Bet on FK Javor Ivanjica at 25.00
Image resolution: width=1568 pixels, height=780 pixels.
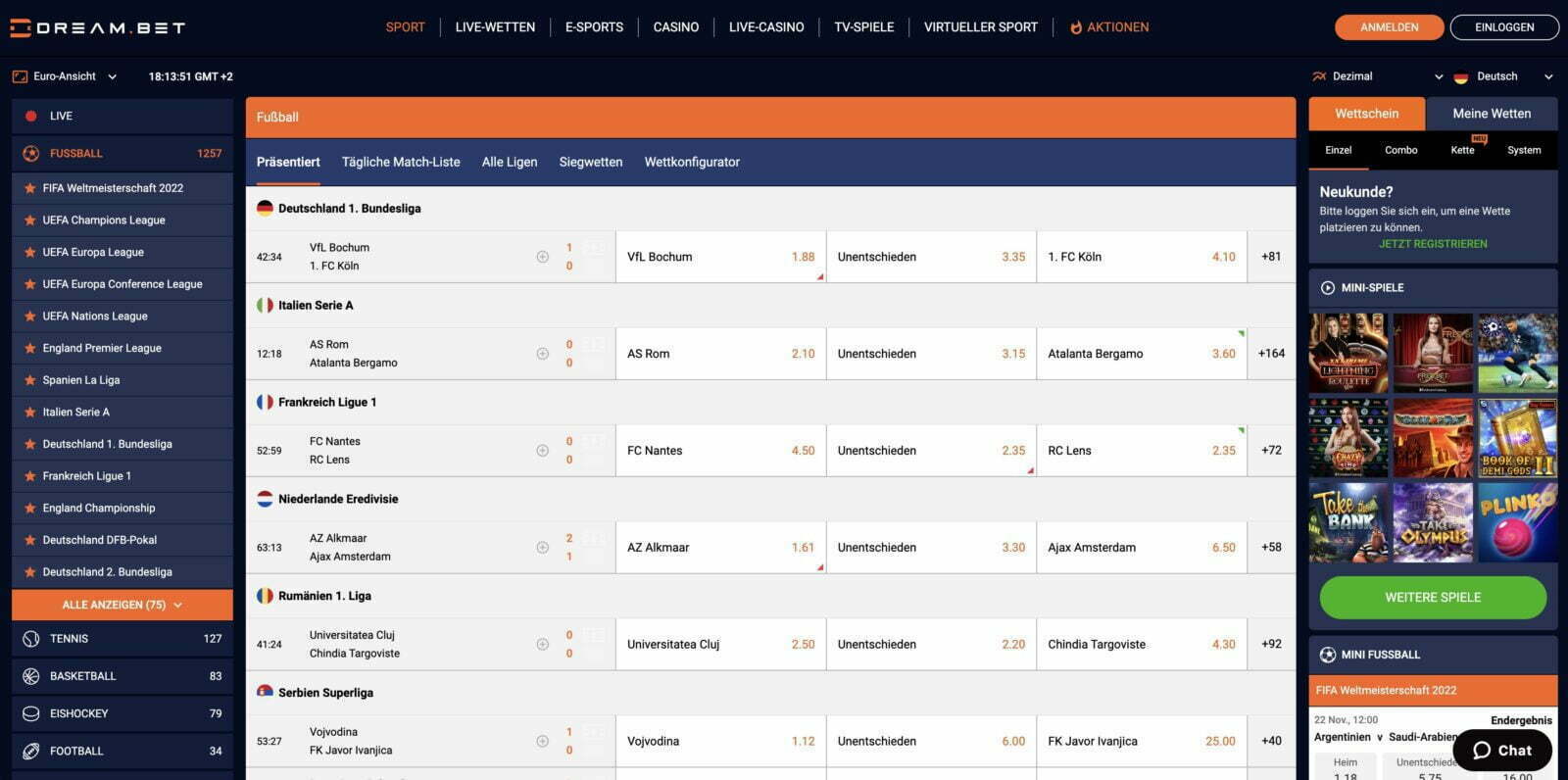pyautogui.click(x=1142, y=742)
